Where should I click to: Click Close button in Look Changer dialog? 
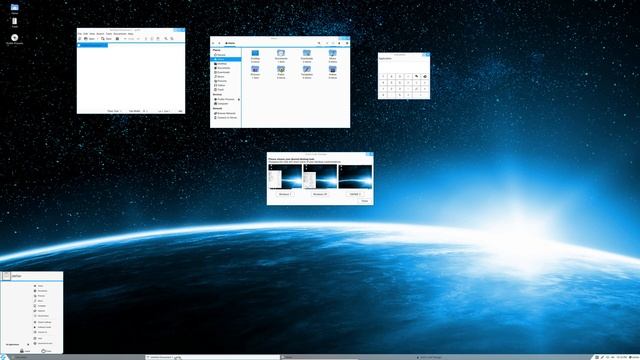pos(364,201)
